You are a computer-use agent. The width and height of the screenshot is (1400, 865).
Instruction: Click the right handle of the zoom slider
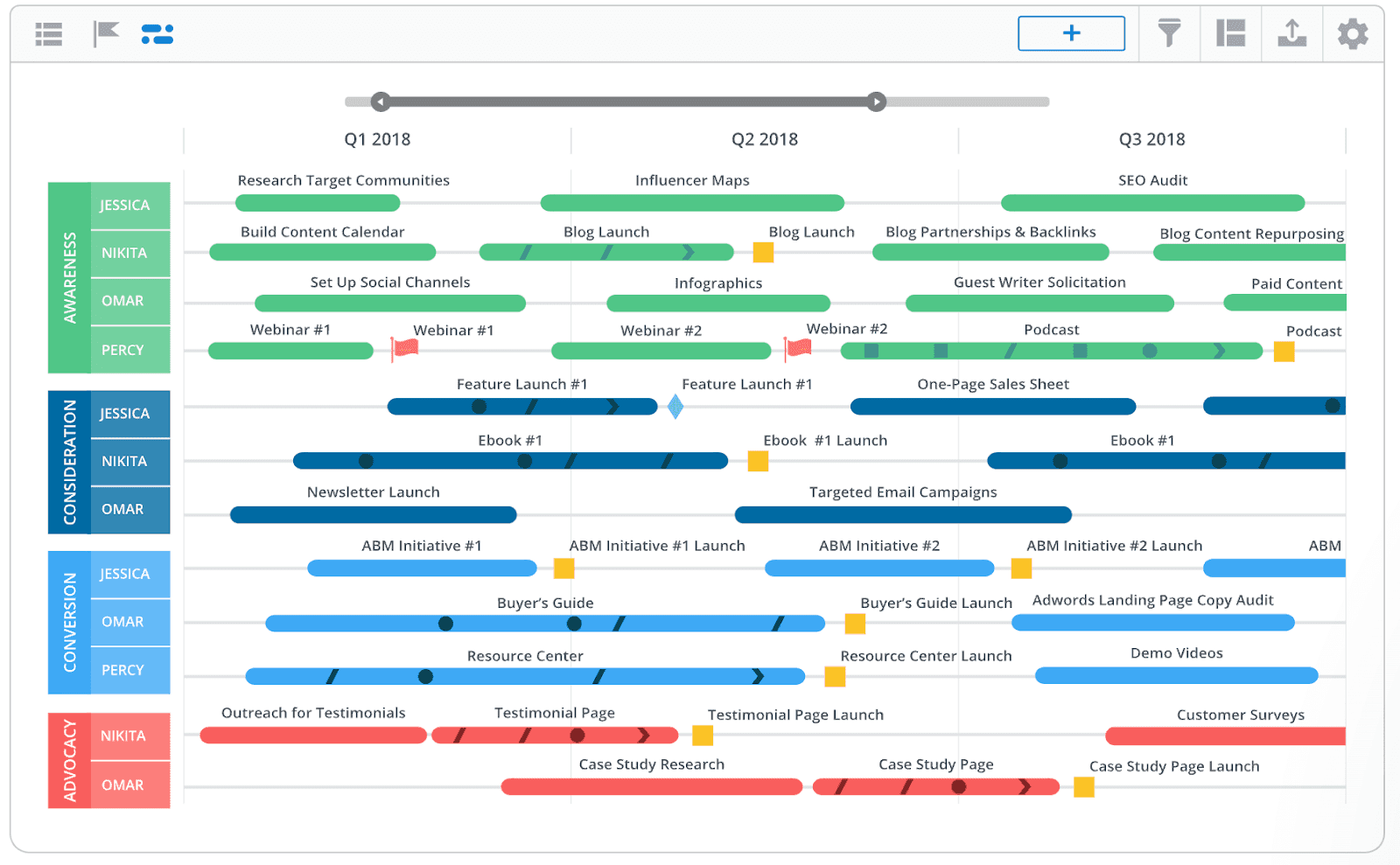pos(877,101)
